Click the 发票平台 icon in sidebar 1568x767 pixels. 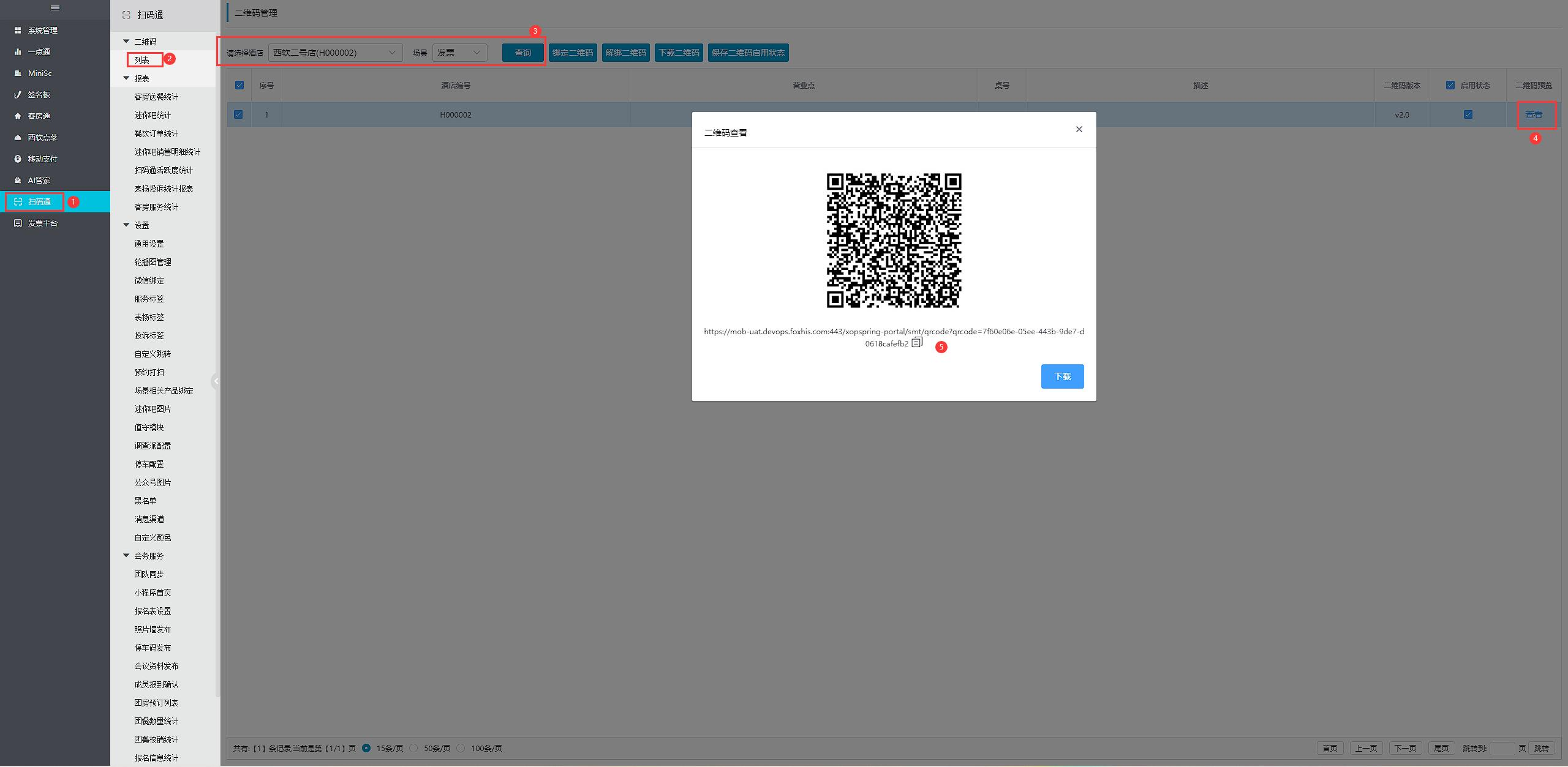point(18,223)
